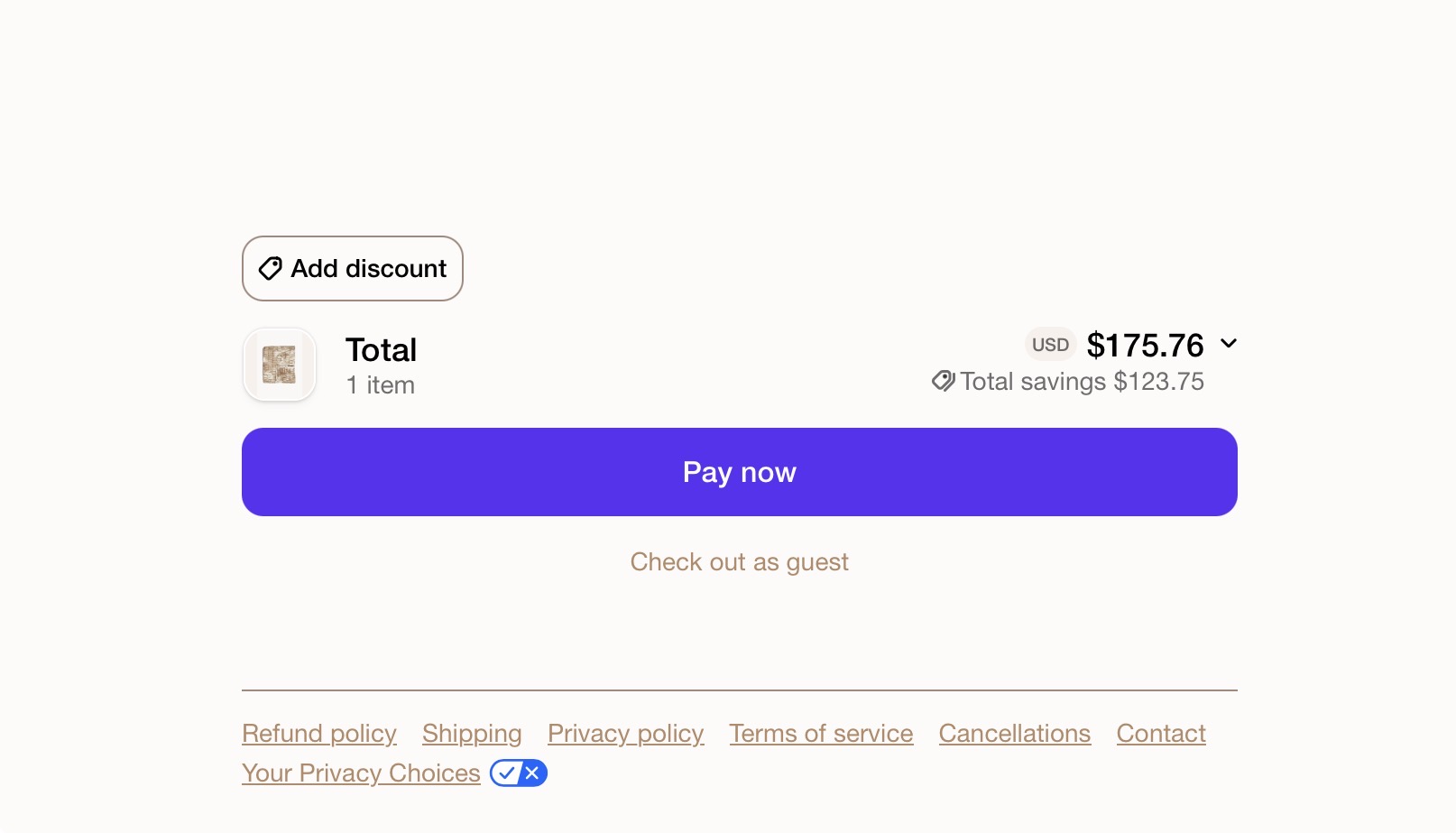Screen dimensions: 1456x833
Task: Click the Add discount button
Action: 353,269
